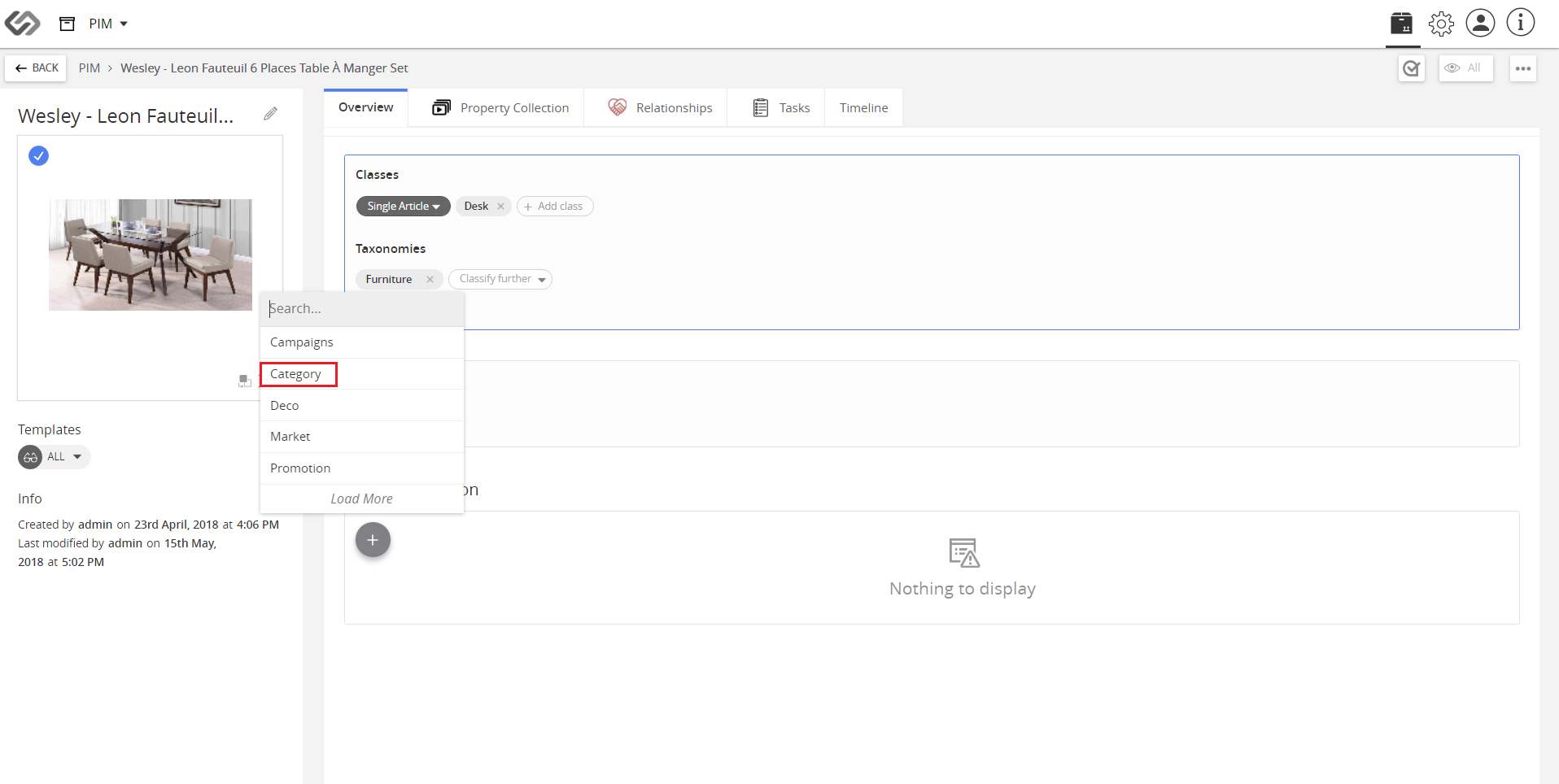Click the PIM archive box icon
The width and height of the screenshot is (1559, 784).
68,24
